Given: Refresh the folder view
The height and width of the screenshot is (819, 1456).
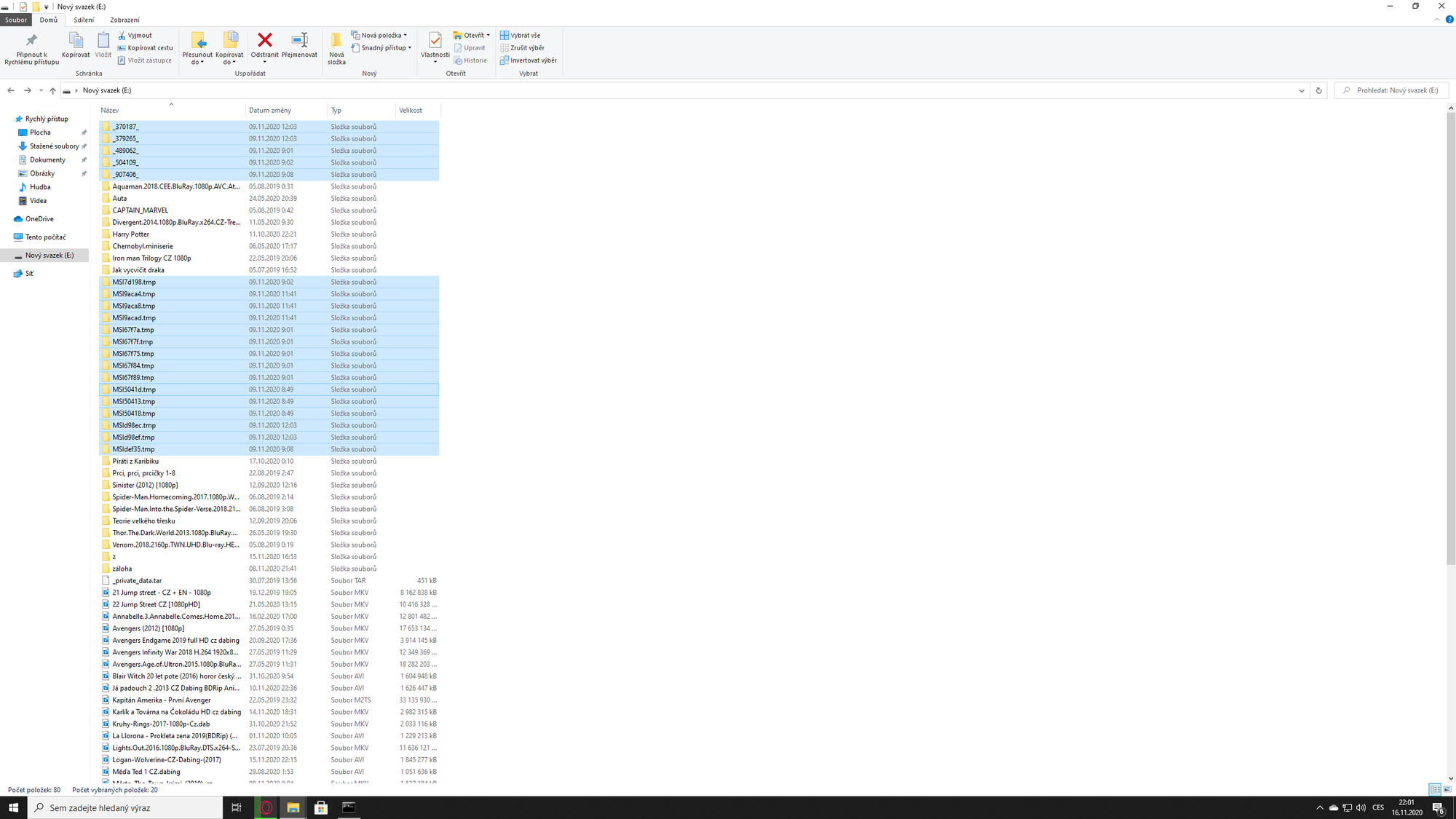Looking at the screenshot, I should pyautogui.click(x=1318, y=90).
